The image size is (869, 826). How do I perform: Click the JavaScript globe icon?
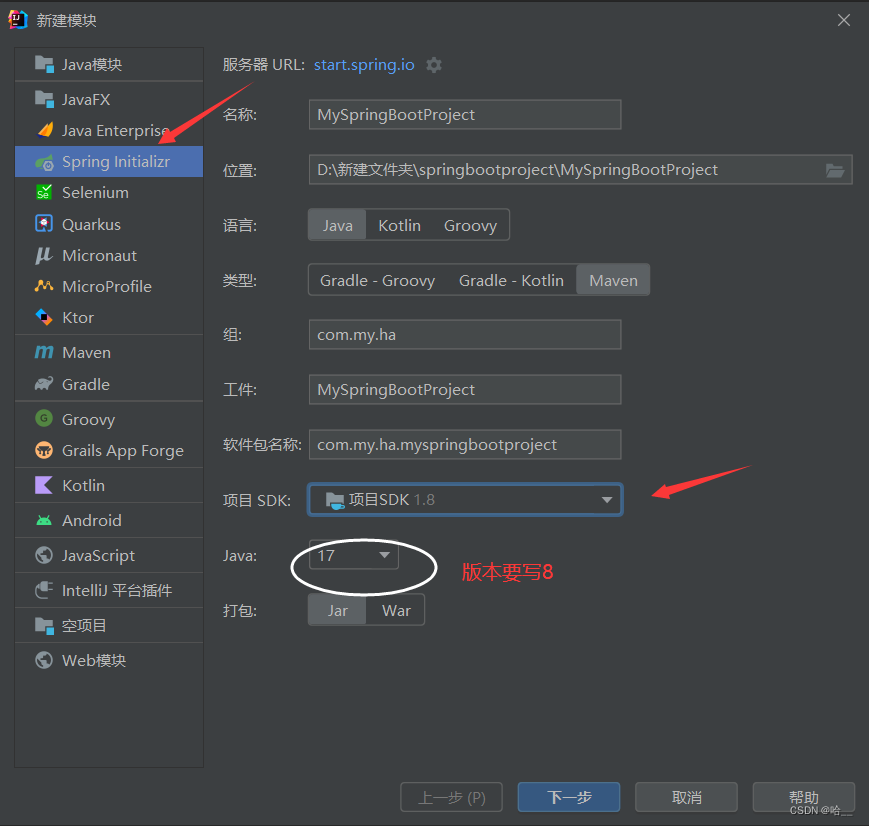[x=44, y=555]
